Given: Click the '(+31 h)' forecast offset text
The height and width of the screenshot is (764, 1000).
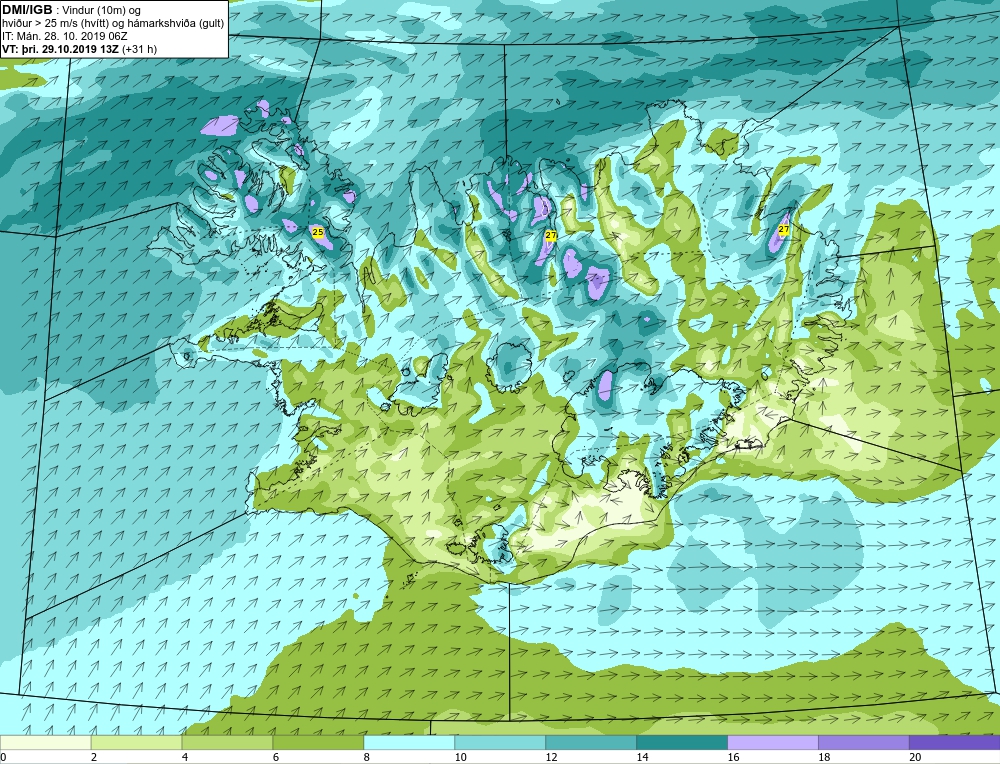Looking at the screenshot, I should coord(140,48).
